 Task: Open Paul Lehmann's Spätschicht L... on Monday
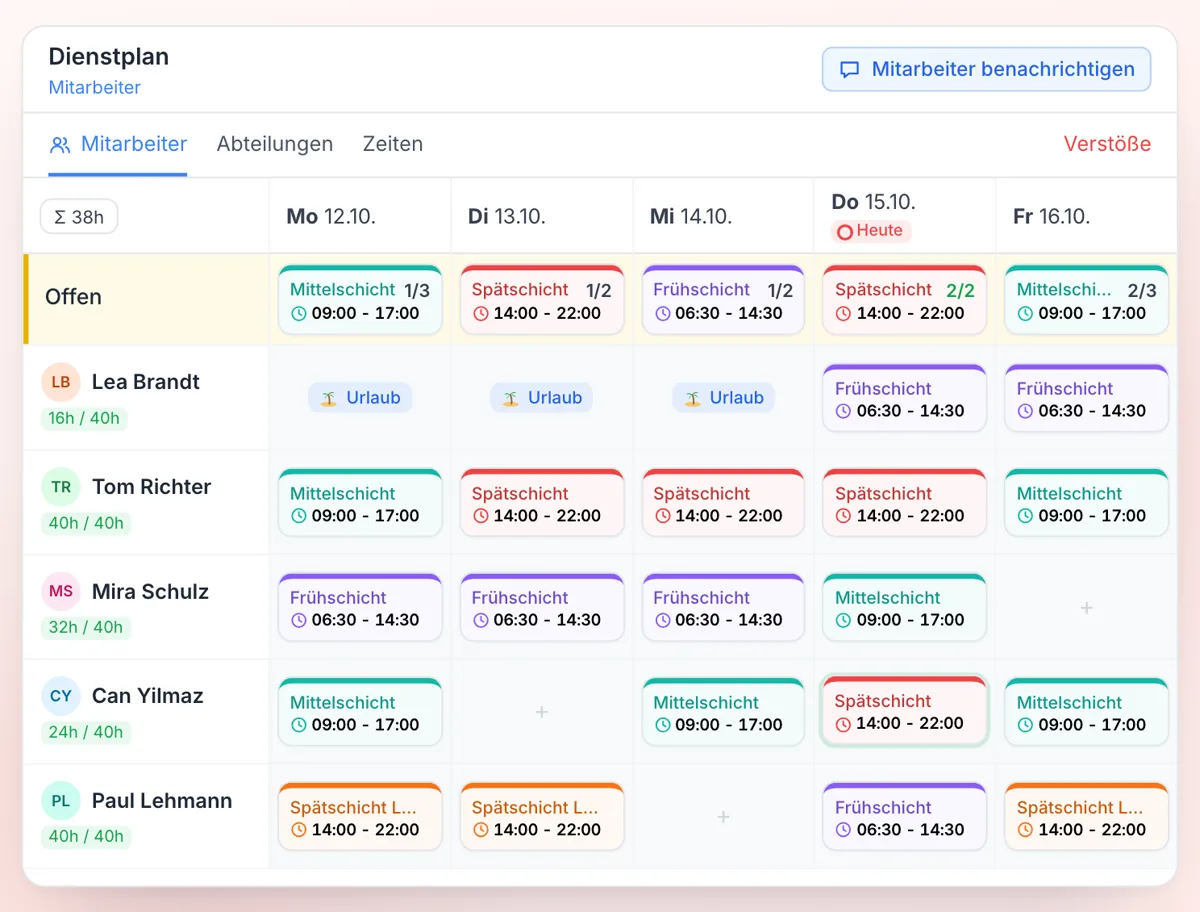(360, 817)
